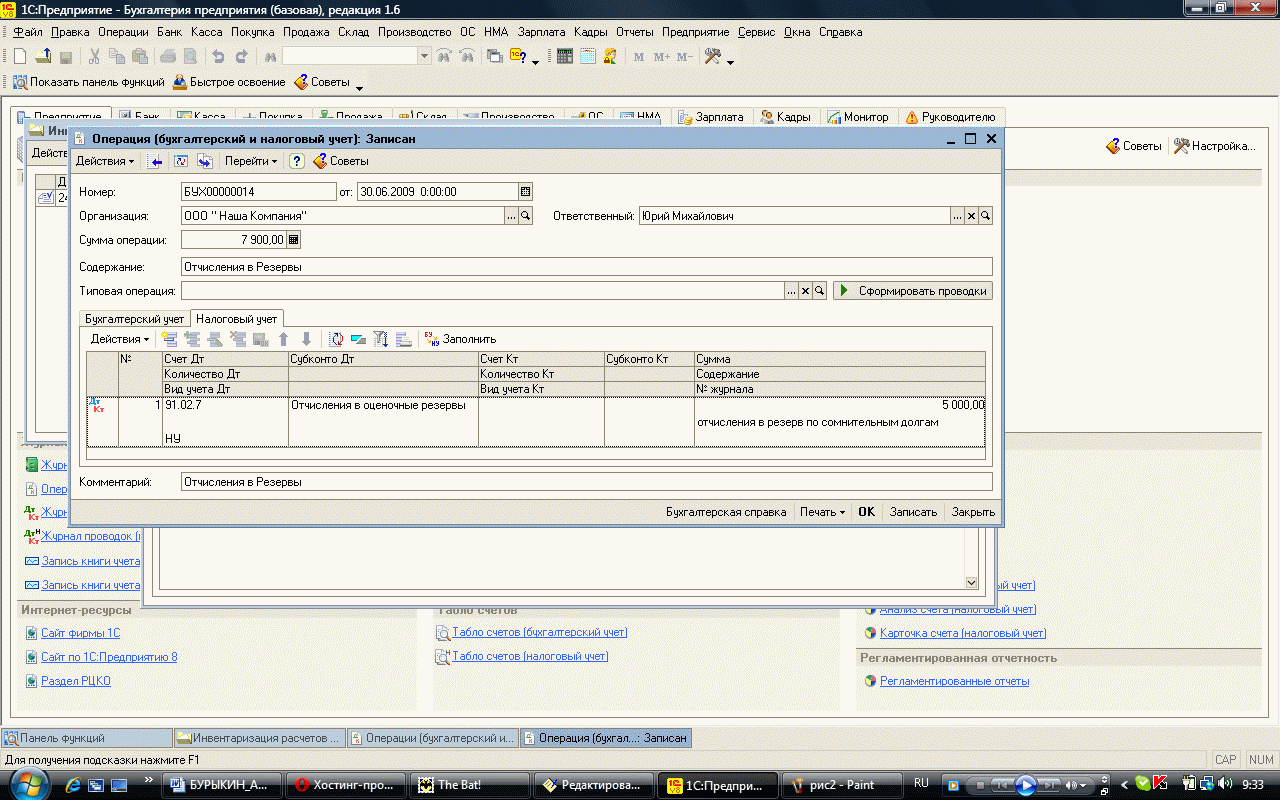Screen dimensions: 1280x800
Task: Click the M memory button in main toolbar
Action: pos(639,57)
